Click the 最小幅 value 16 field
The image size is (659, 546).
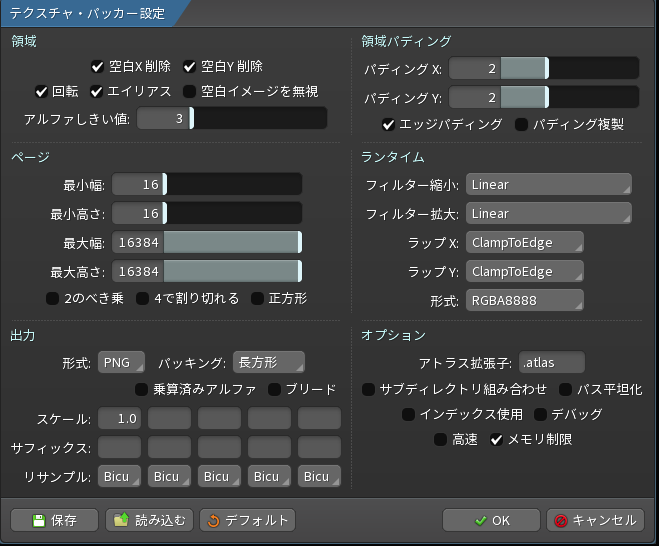tap(138, 184)
